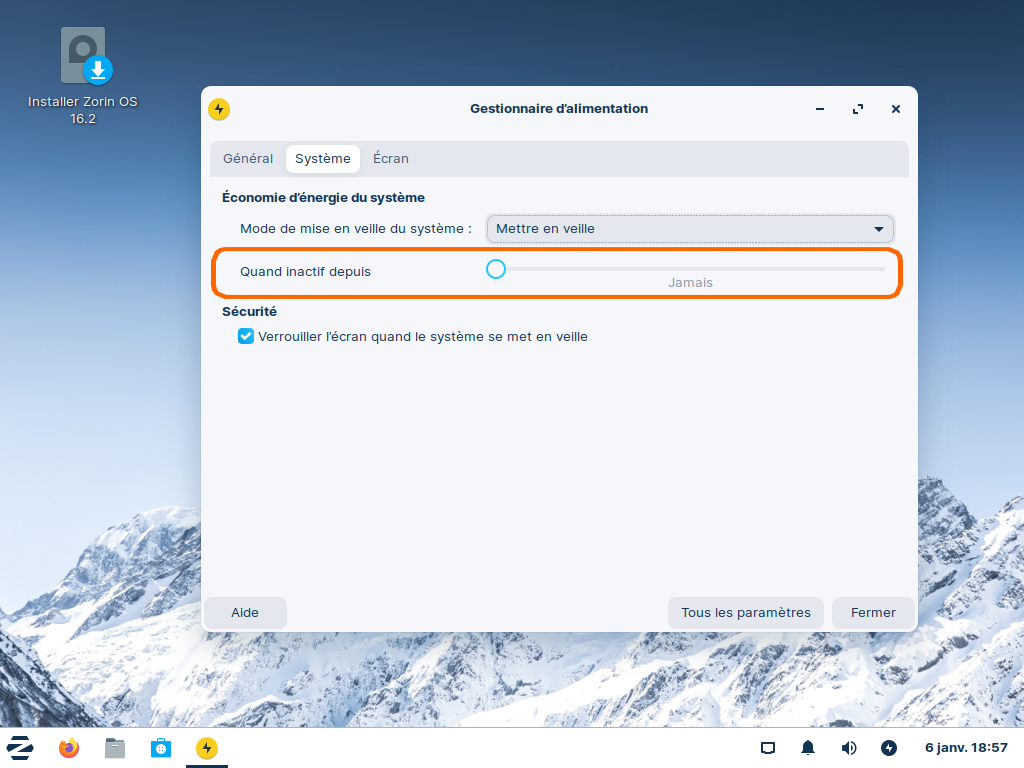The width and height of the screenshot is (1024, 768).
Task: Open the Files manager in the taskbar
Action: (x=115, y=748)
